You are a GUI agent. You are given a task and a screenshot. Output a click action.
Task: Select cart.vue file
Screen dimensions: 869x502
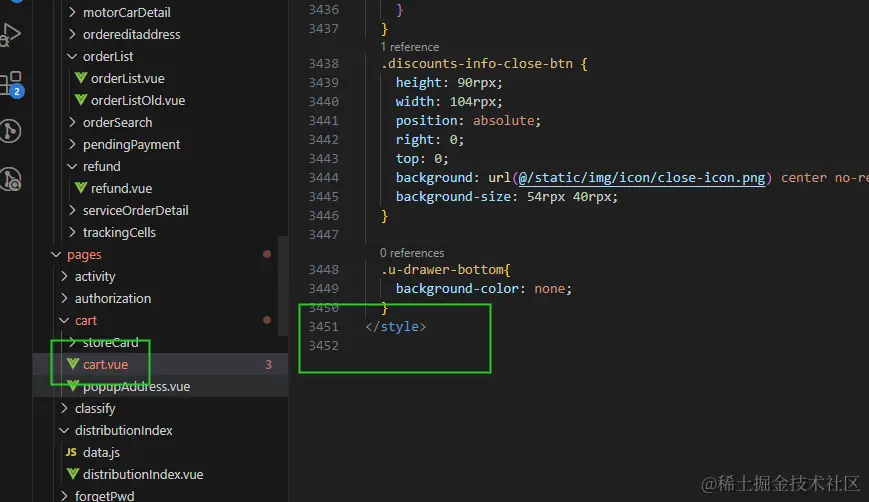(105, 364)
